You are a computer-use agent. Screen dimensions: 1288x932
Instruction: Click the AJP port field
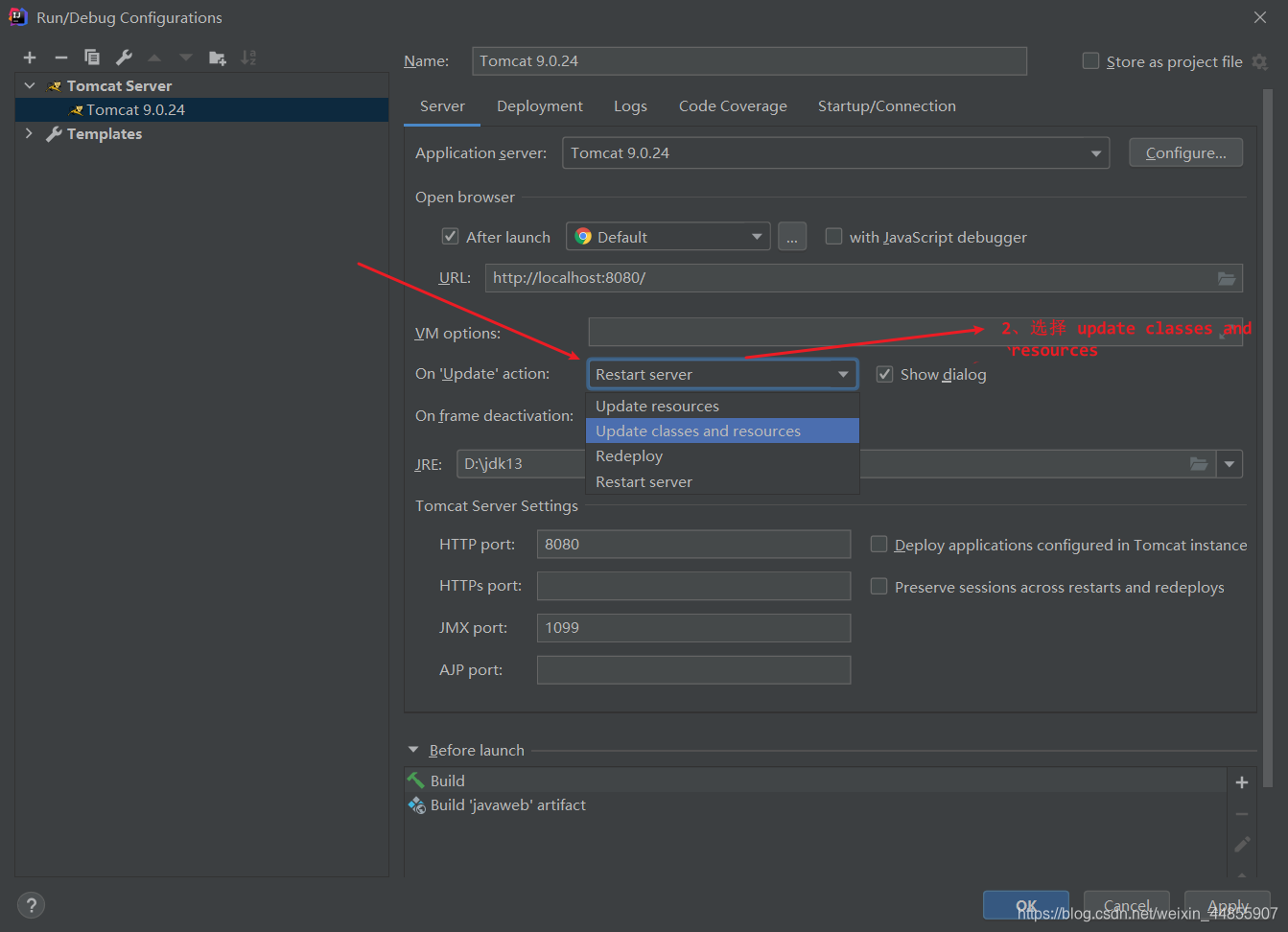tap(693, 670)
